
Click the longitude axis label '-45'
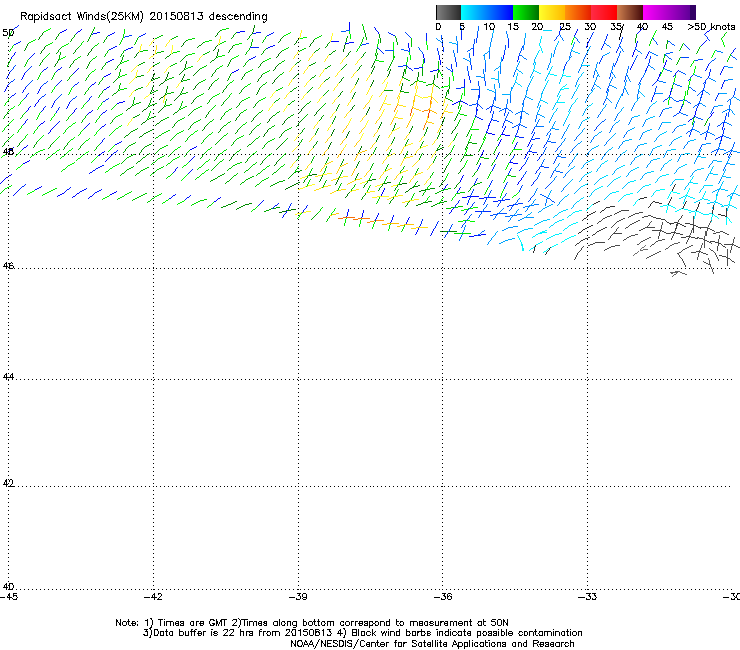9,597
